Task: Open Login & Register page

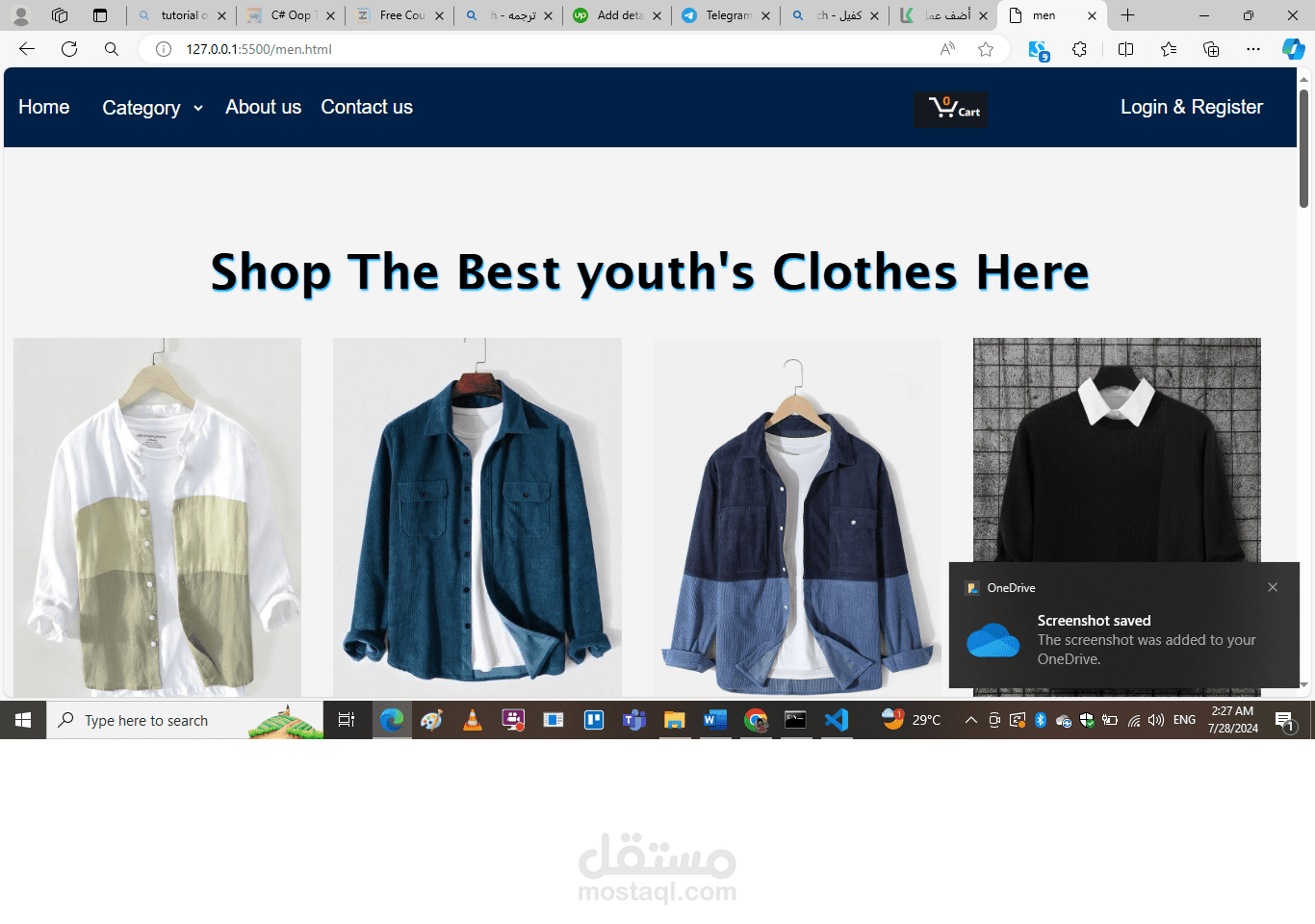Action: (1192, 107)
